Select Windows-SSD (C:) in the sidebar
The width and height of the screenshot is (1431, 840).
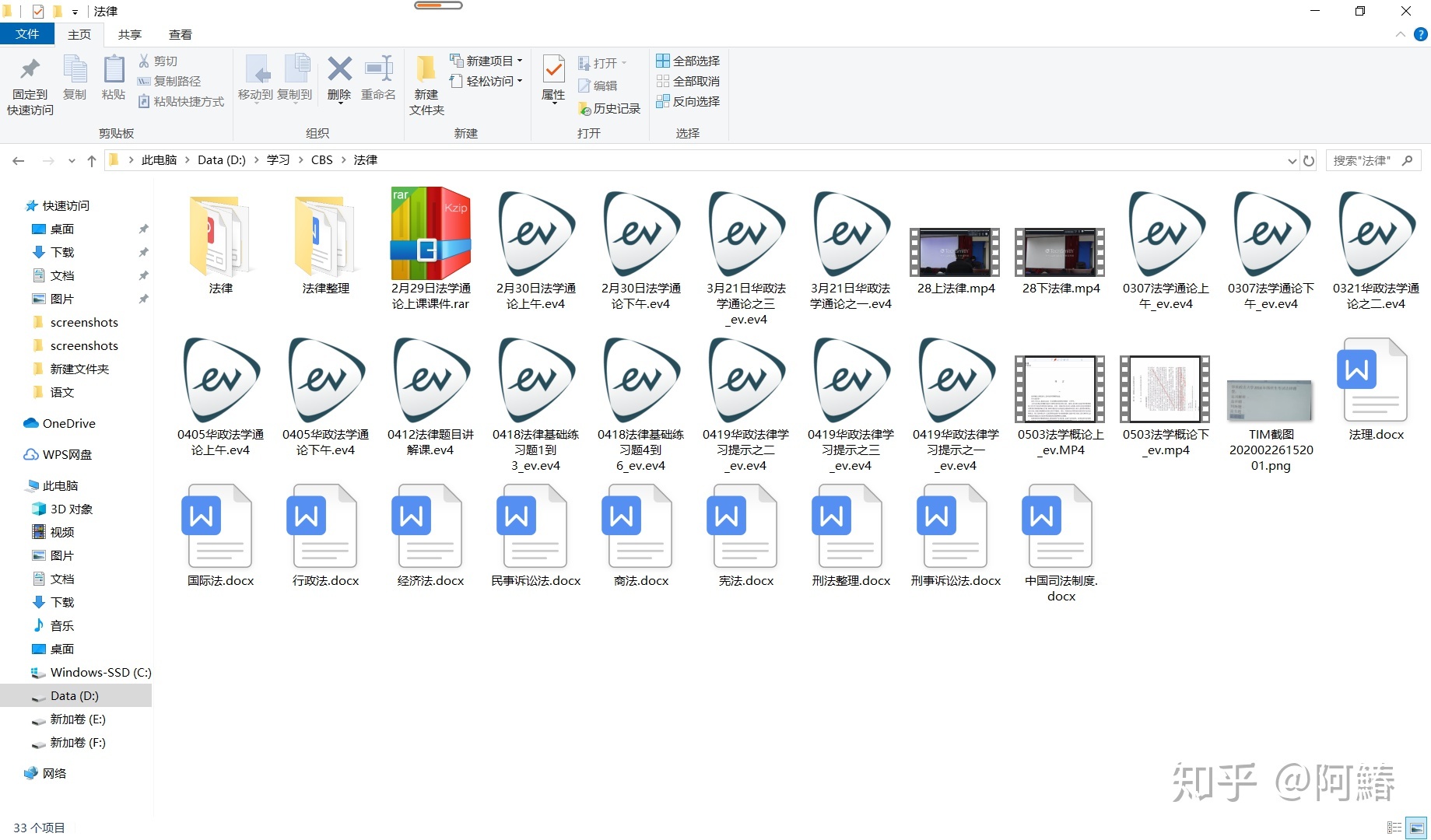click(91, 672)
